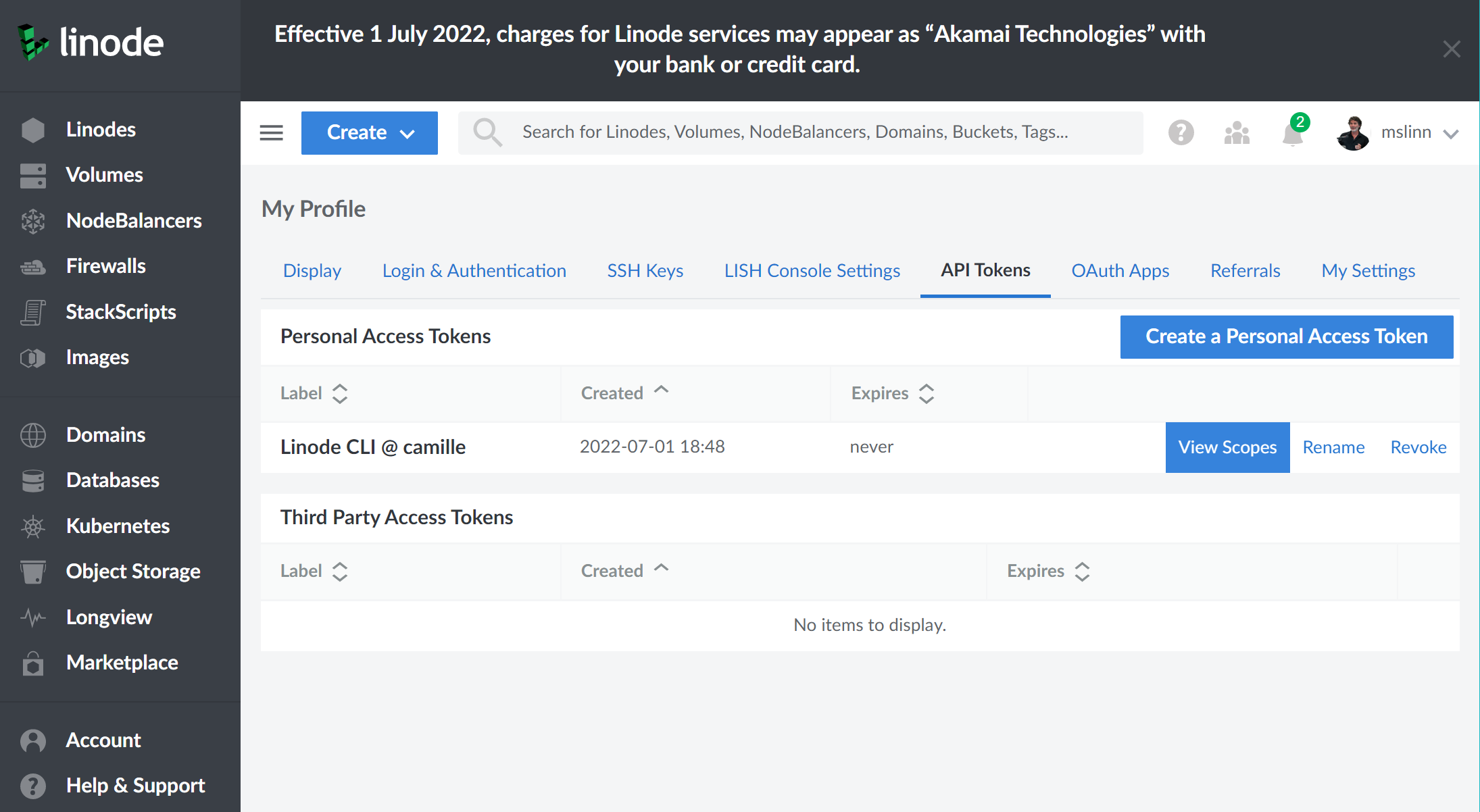Open NodeBalancers from sidebar icon
This screenshot has height=812, width=1480.
coord(32,221)
